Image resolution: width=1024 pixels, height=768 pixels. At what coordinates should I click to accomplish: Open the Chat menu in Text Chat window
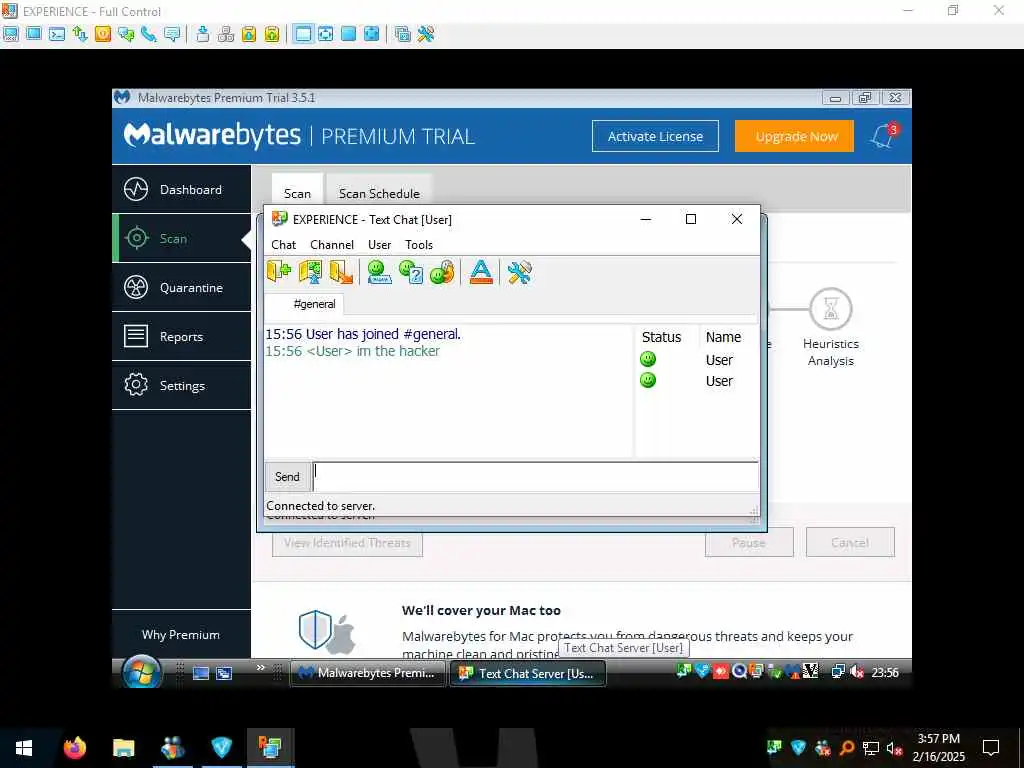(x=283, y=244)
